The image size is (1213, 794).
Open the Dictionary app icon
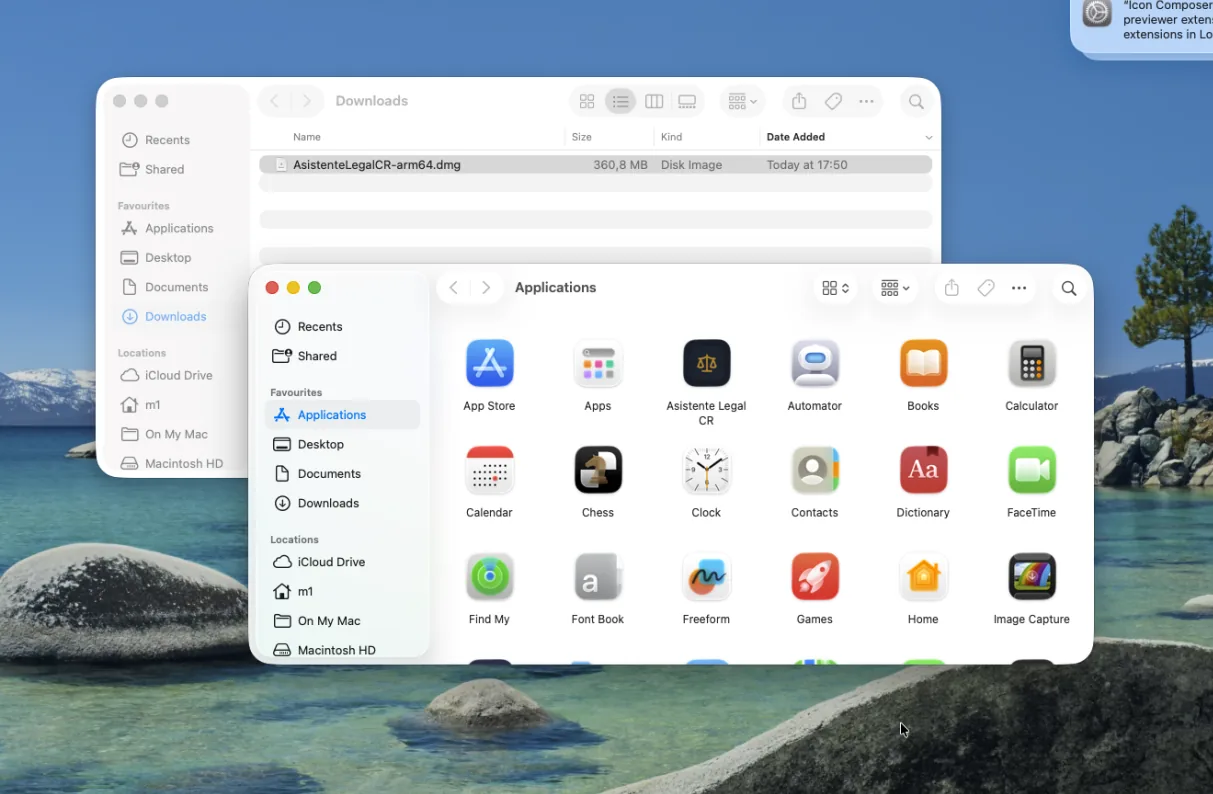tap(923, 470)
